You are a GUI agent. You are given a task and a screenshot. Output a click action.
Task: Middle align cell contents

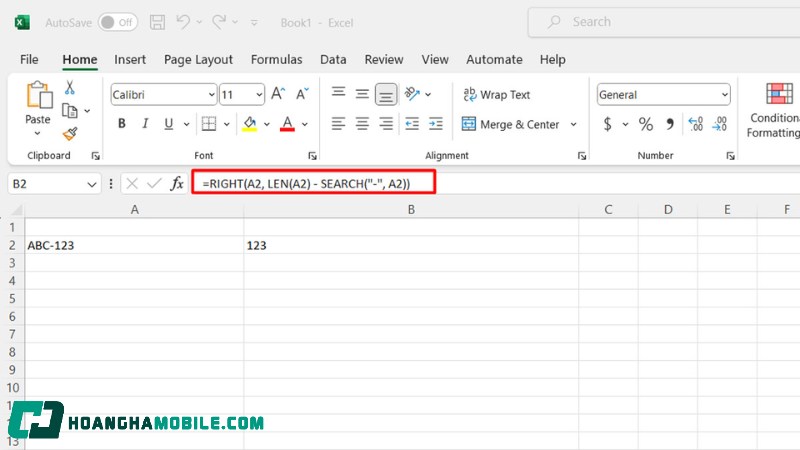[362, 94]
